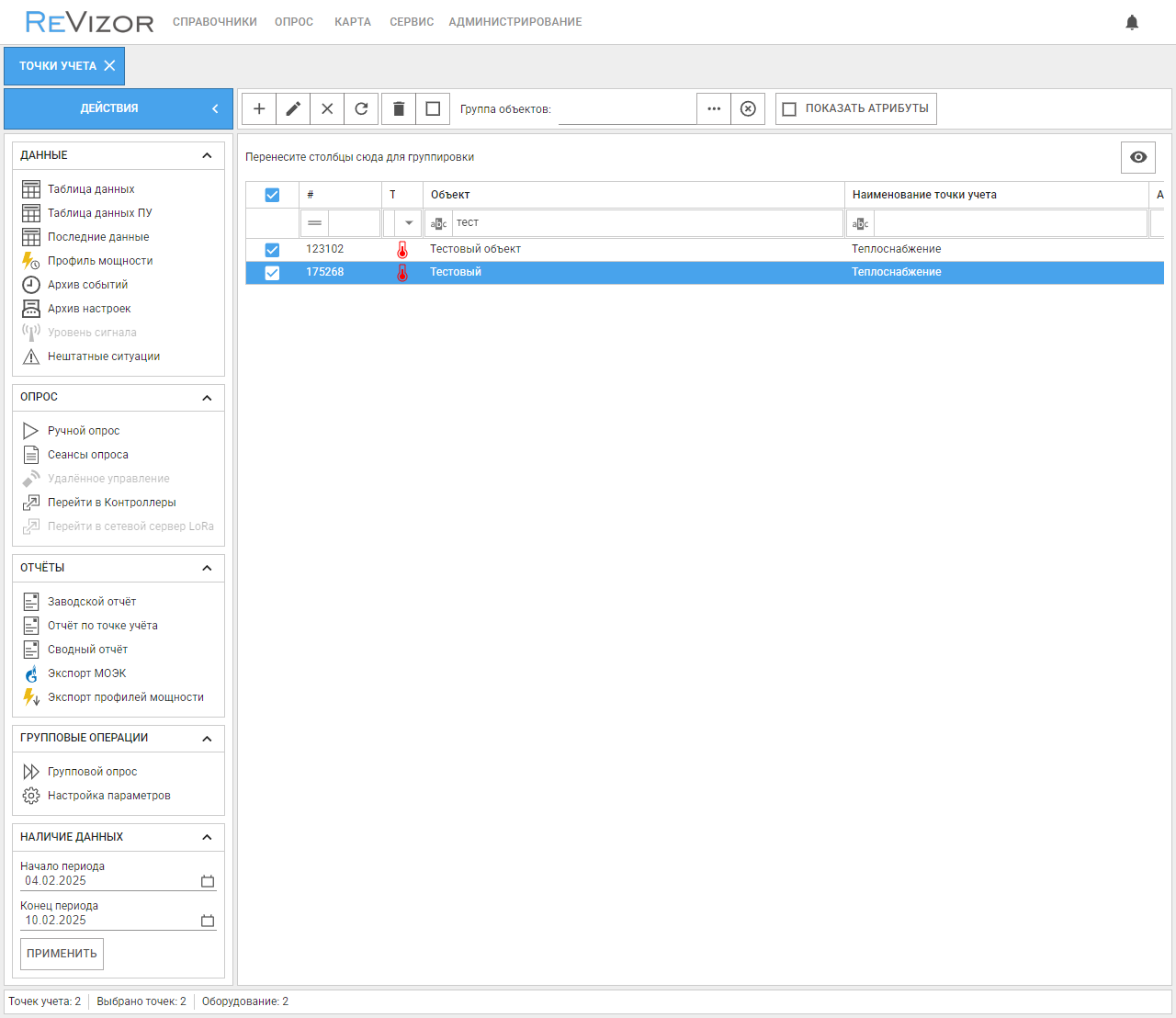This screenshot has height=1018, width=1176.
Task: Clear the object group selection
Action: 748,108
